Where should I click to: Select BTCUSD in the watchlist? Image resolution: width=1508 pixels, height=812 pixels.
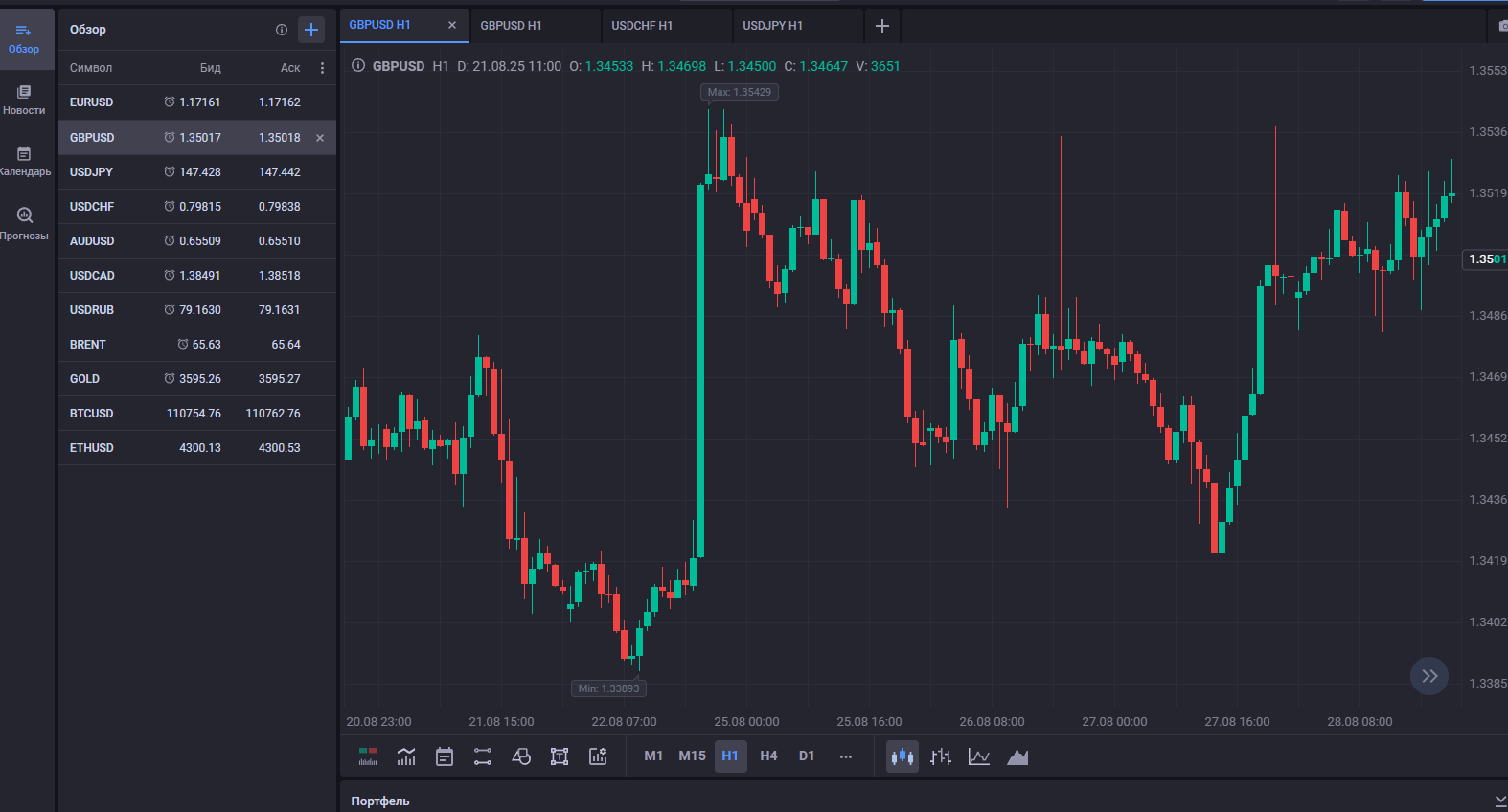tap(92, 414)
